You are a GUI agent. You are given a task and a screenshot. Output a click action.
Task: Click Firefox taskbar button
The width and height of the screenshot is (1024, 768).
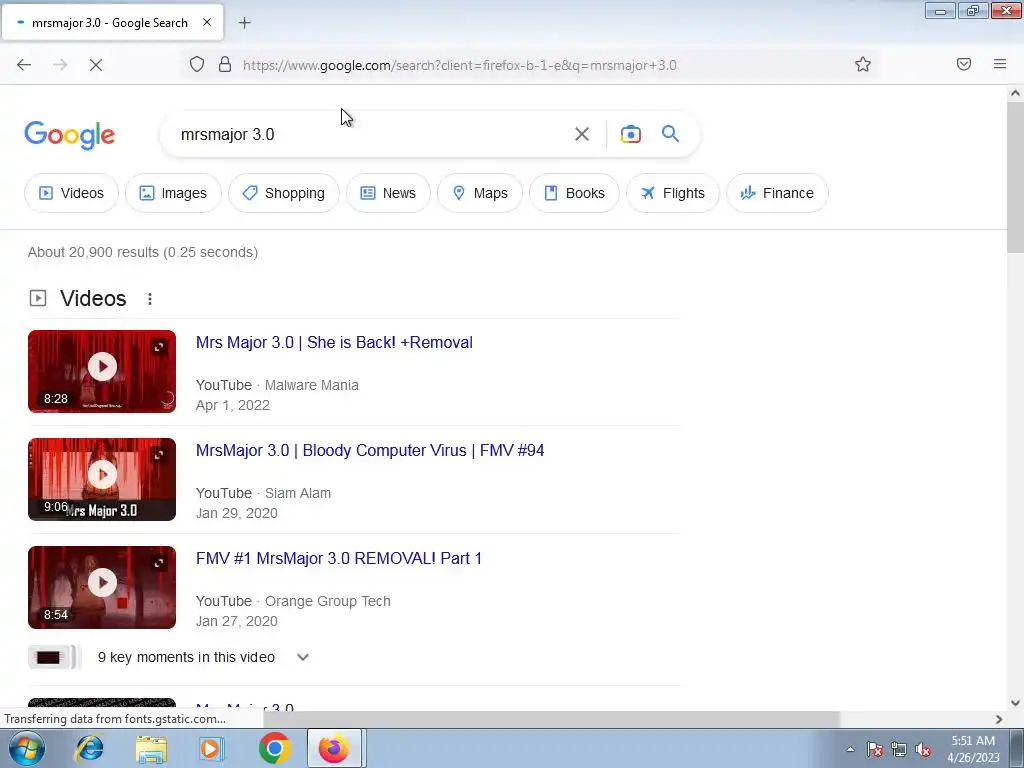coord(334,748)
